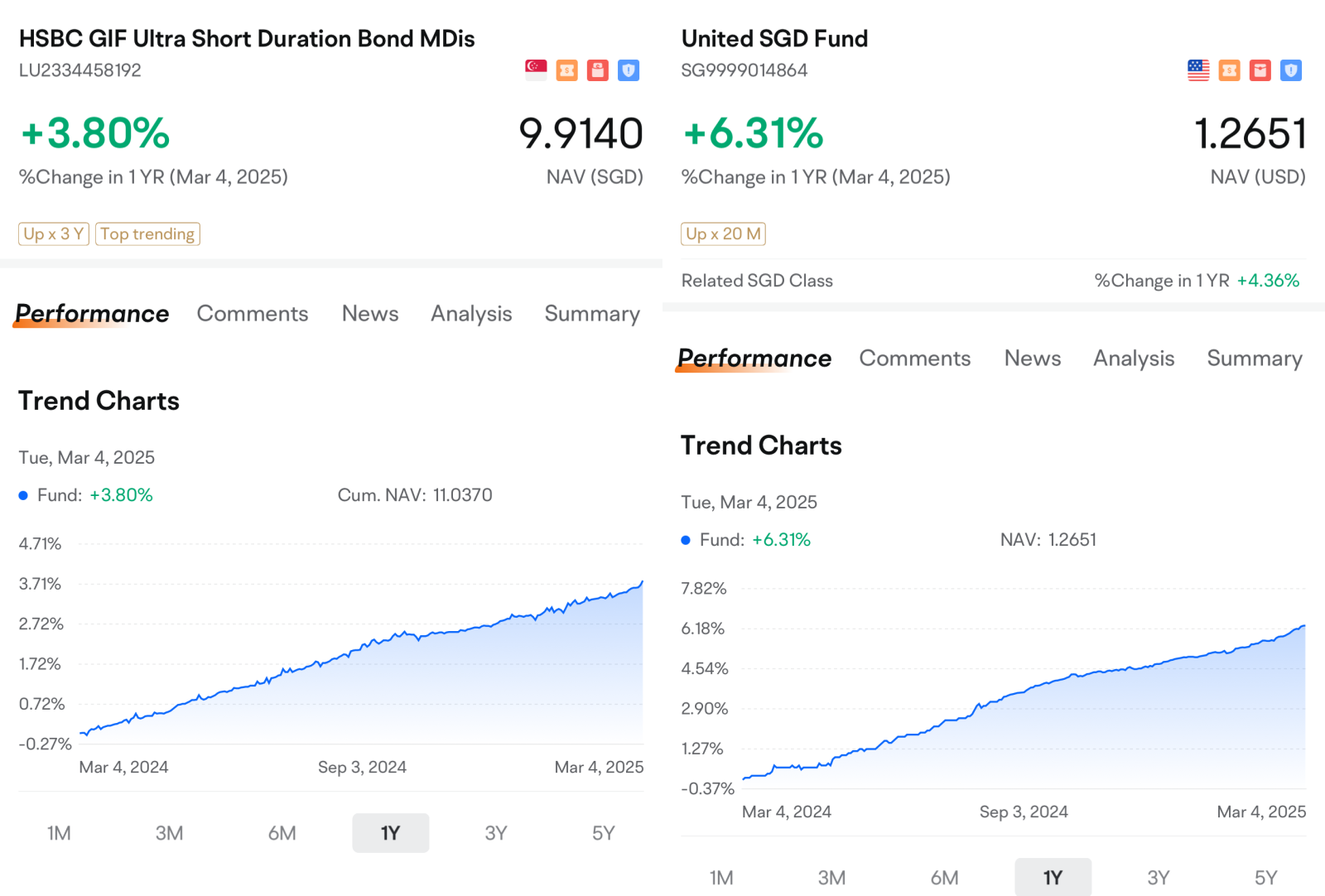Open Performance tab in HSBC fund panel
The height and width of the screenshot is (896, 1325).
[92, 314]
